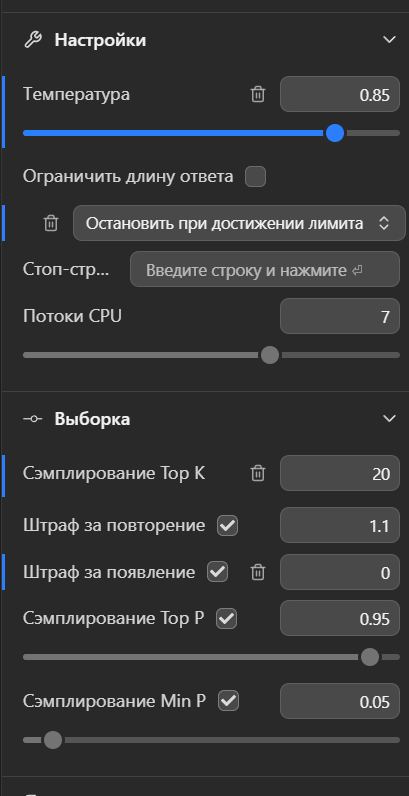Collapse the Выборка section chevron
This screenshot has width=409, height=796.
[389, 419]
